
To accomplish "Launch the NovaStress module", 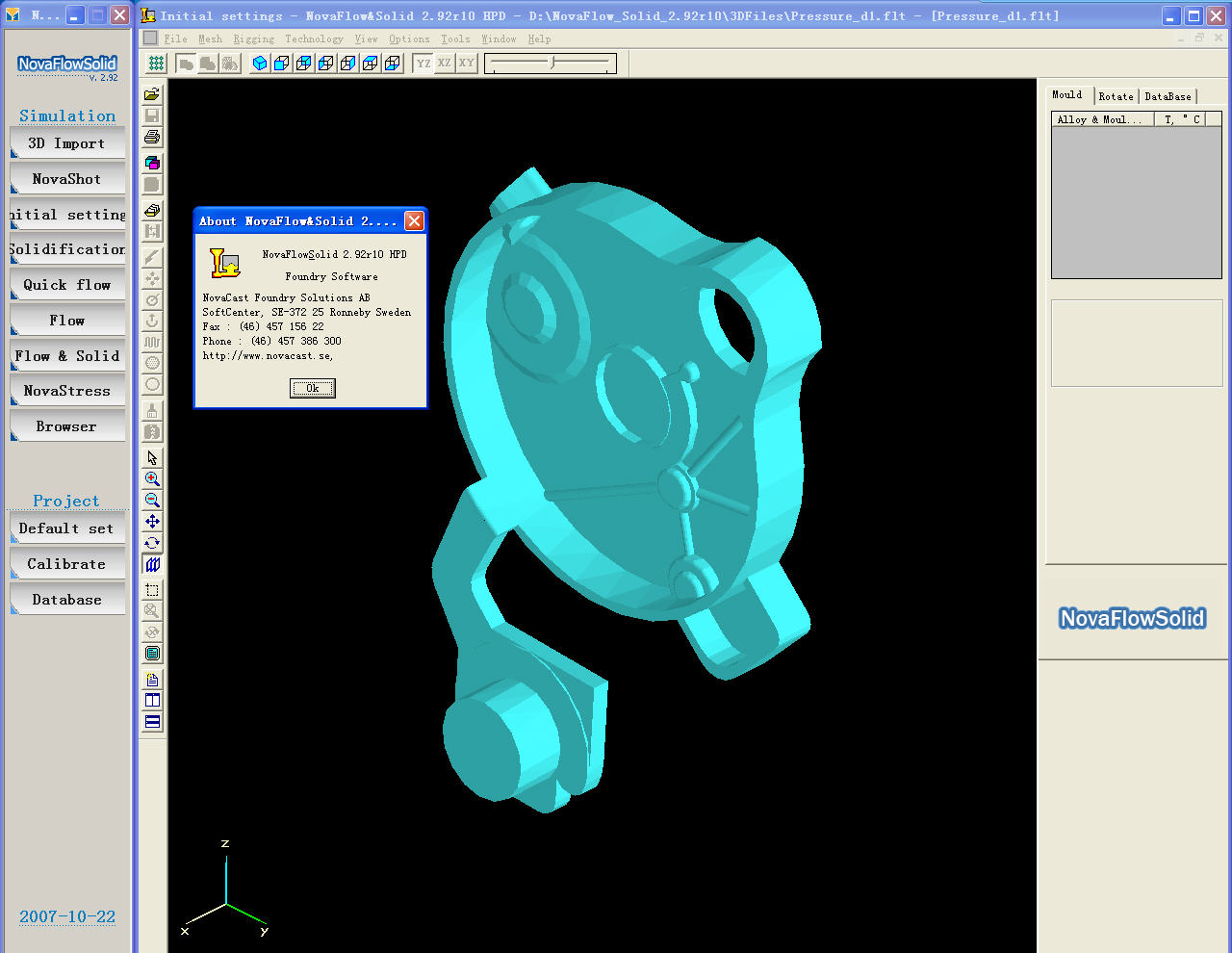I will pos(67,391).
